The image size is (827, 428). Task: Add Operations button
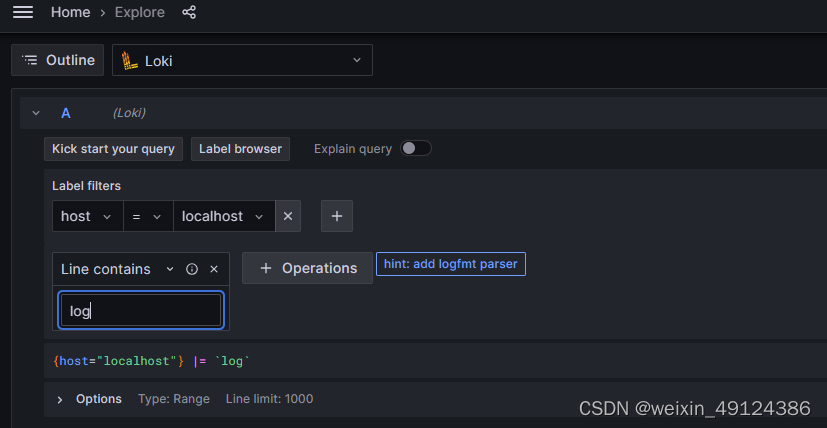(x=307, y=268)
